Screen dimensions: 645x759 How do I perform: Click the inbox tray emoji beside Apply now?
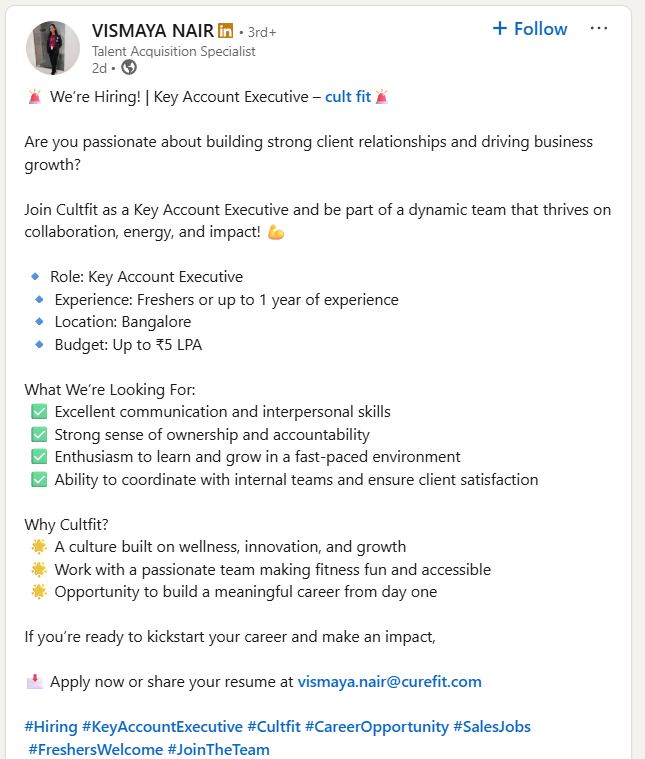pyautogui.click(x=34, y=682)
